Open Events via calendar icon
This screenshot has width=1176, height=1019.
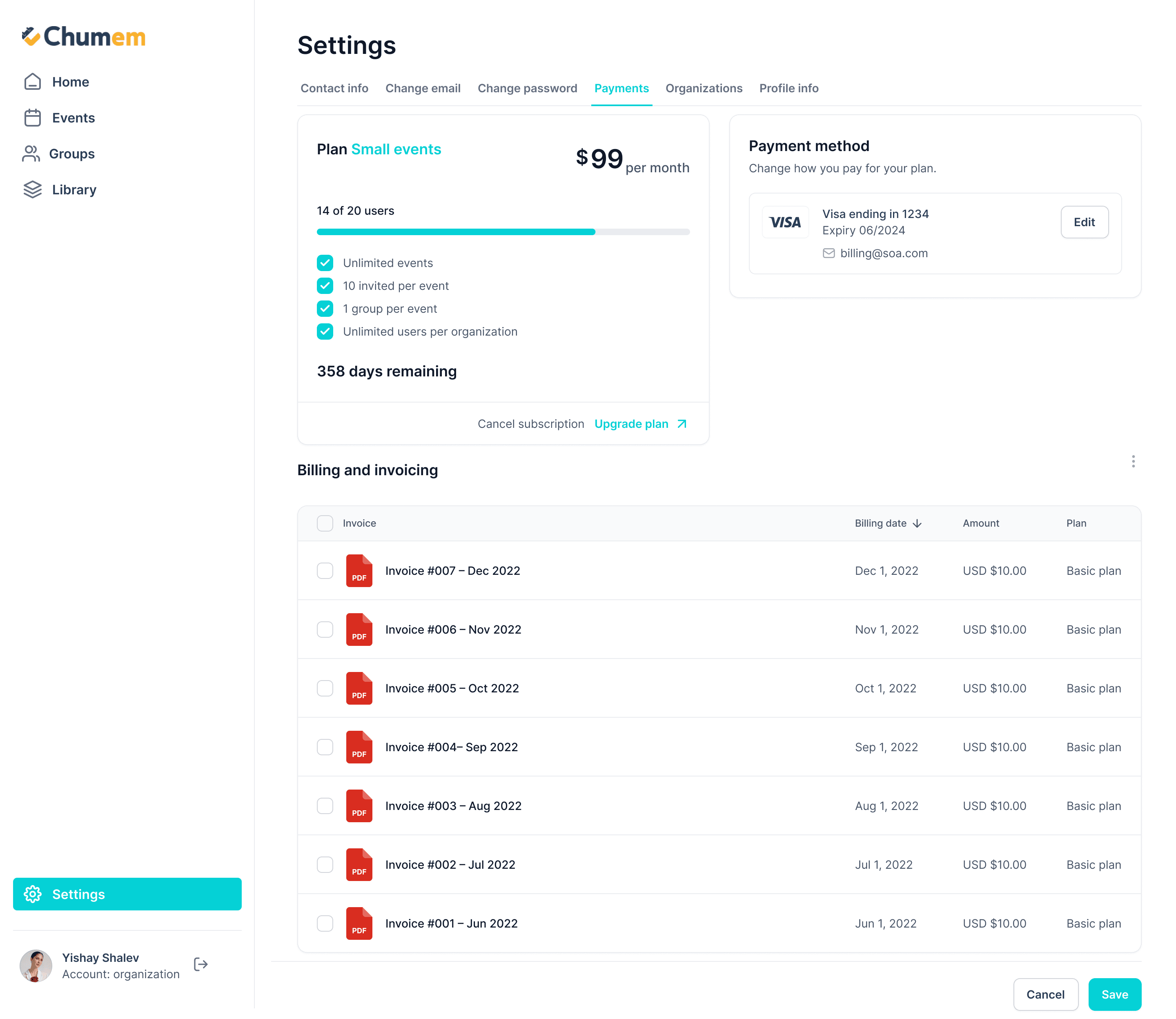[32, 118]
